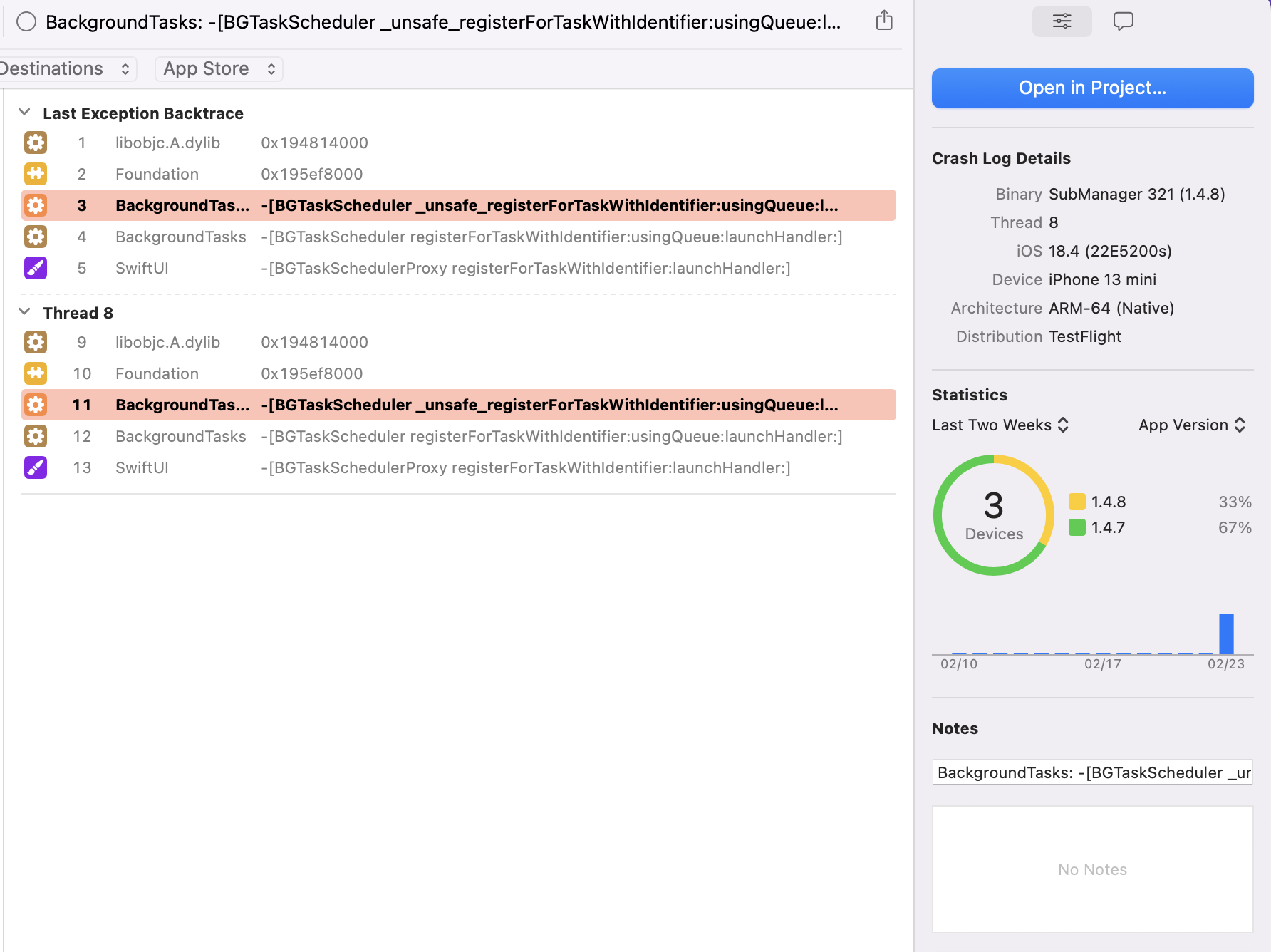Click the SwiftUI paintbrush icon on frame 5
This screenshot has height=952, width=1271.
click(x=36, y=268)
